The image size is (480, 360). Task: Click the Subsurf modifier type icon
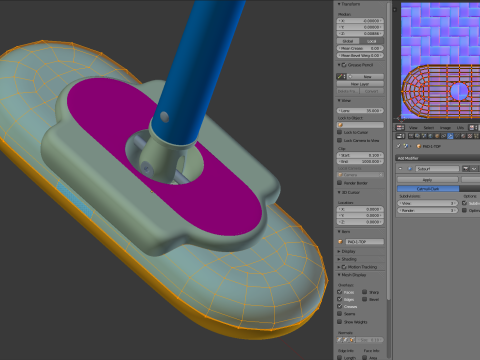[410, 169]
